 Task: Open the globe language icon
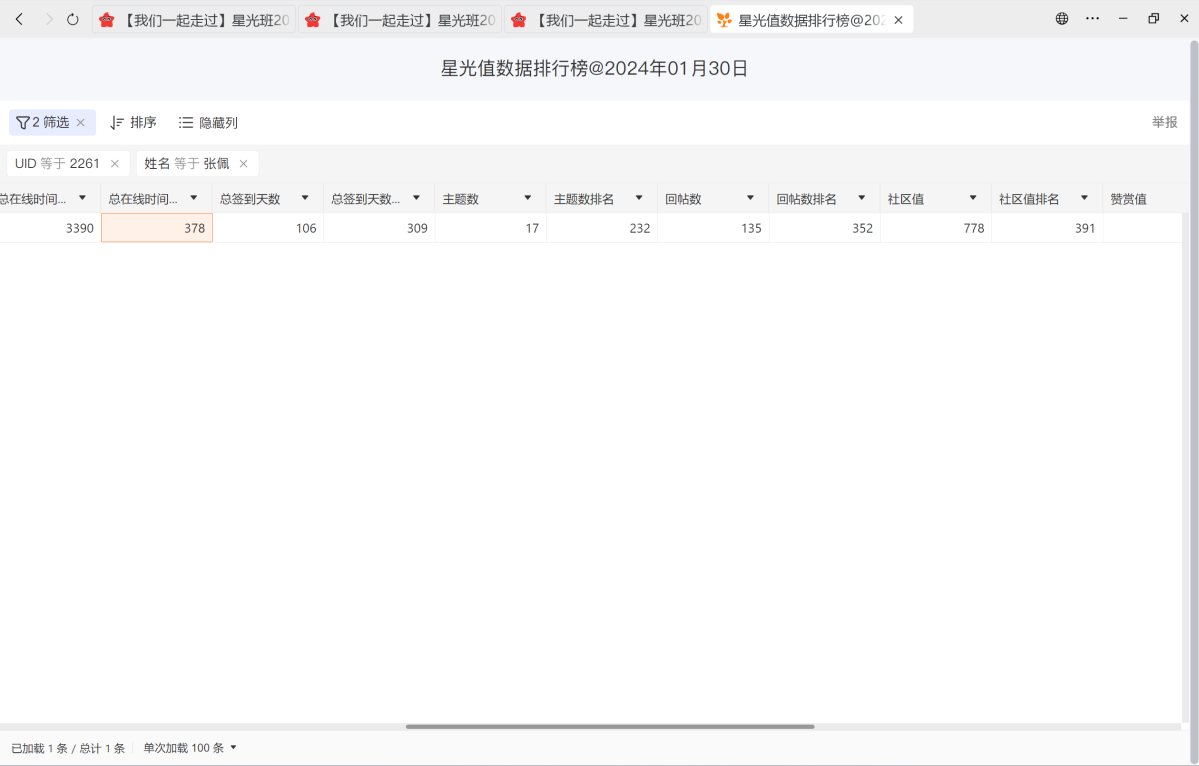pos(1062,19)
